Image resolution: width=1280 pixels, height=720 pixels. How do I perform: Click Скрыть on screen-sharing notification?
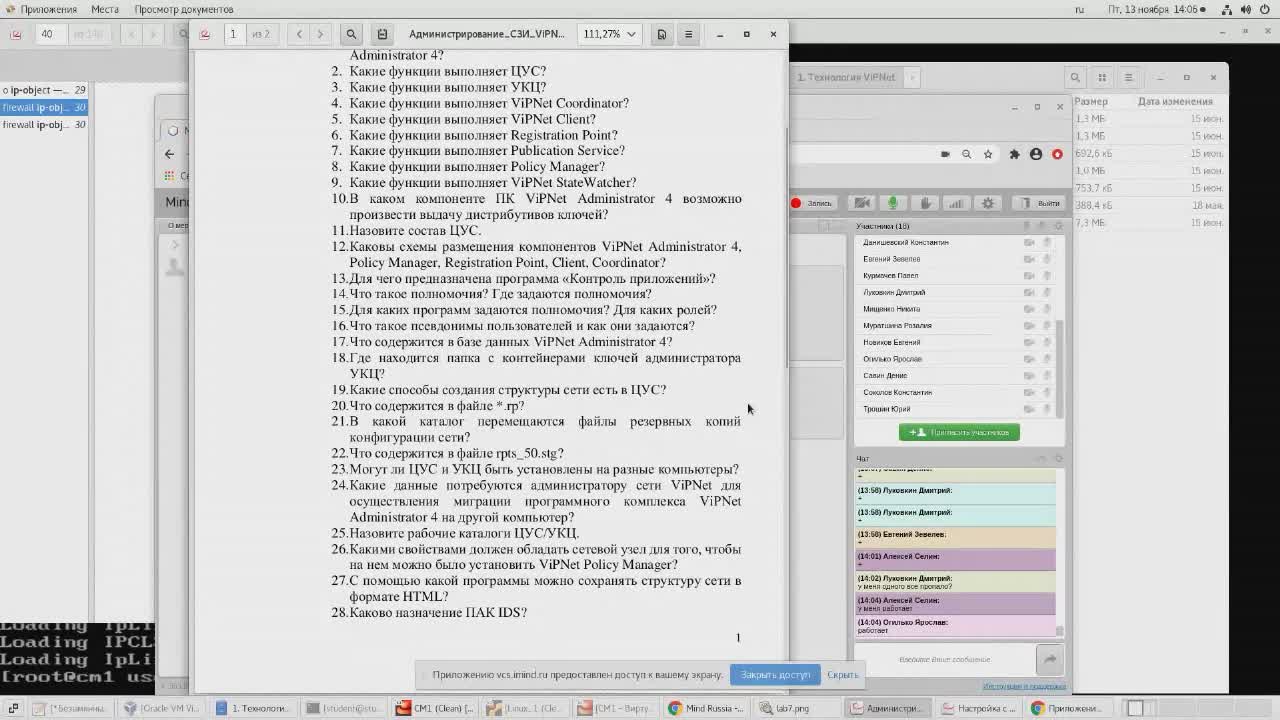tap(842, 674)
